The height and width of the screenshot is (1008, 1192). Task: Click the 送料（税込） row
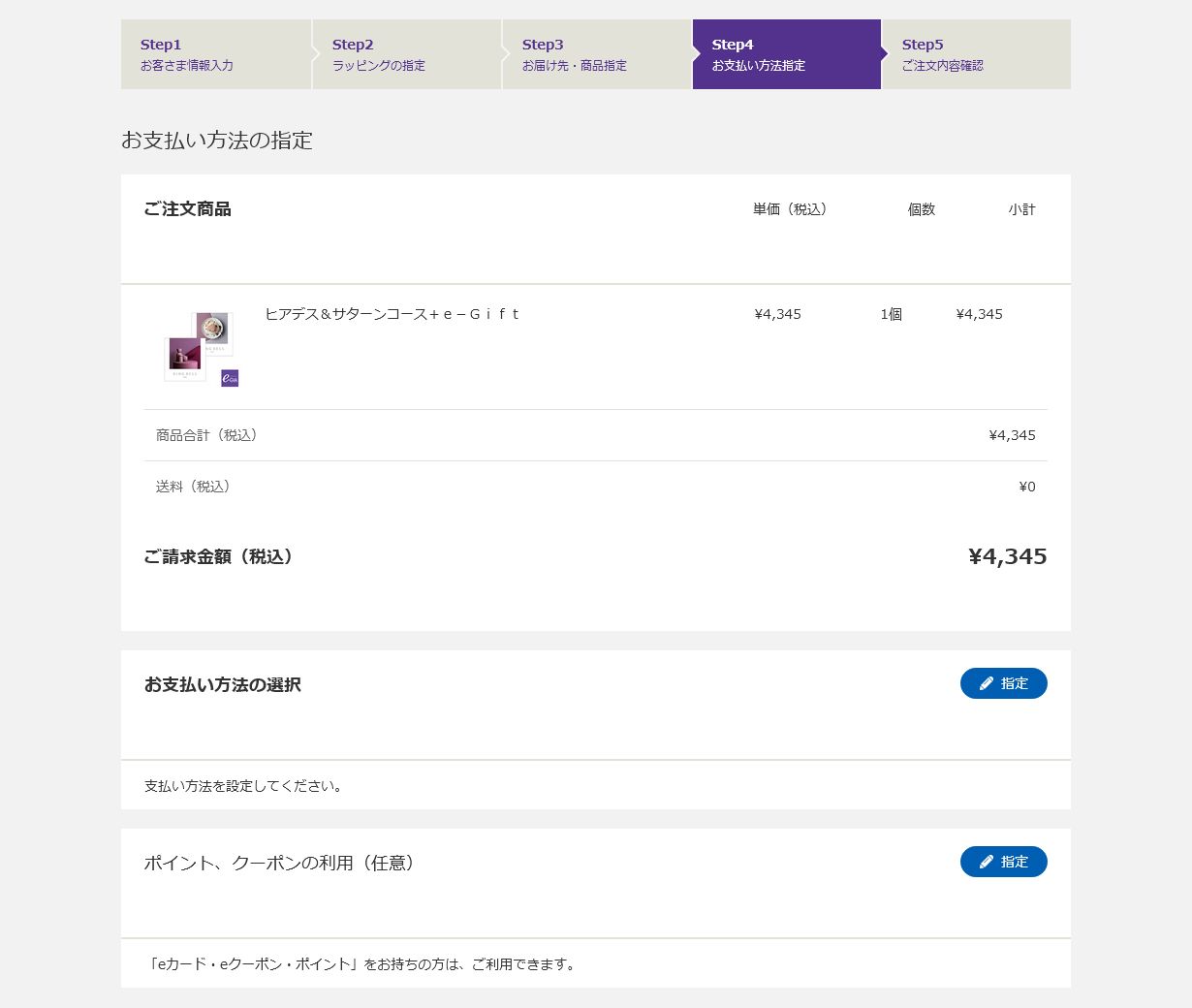(x=595, y=487)
